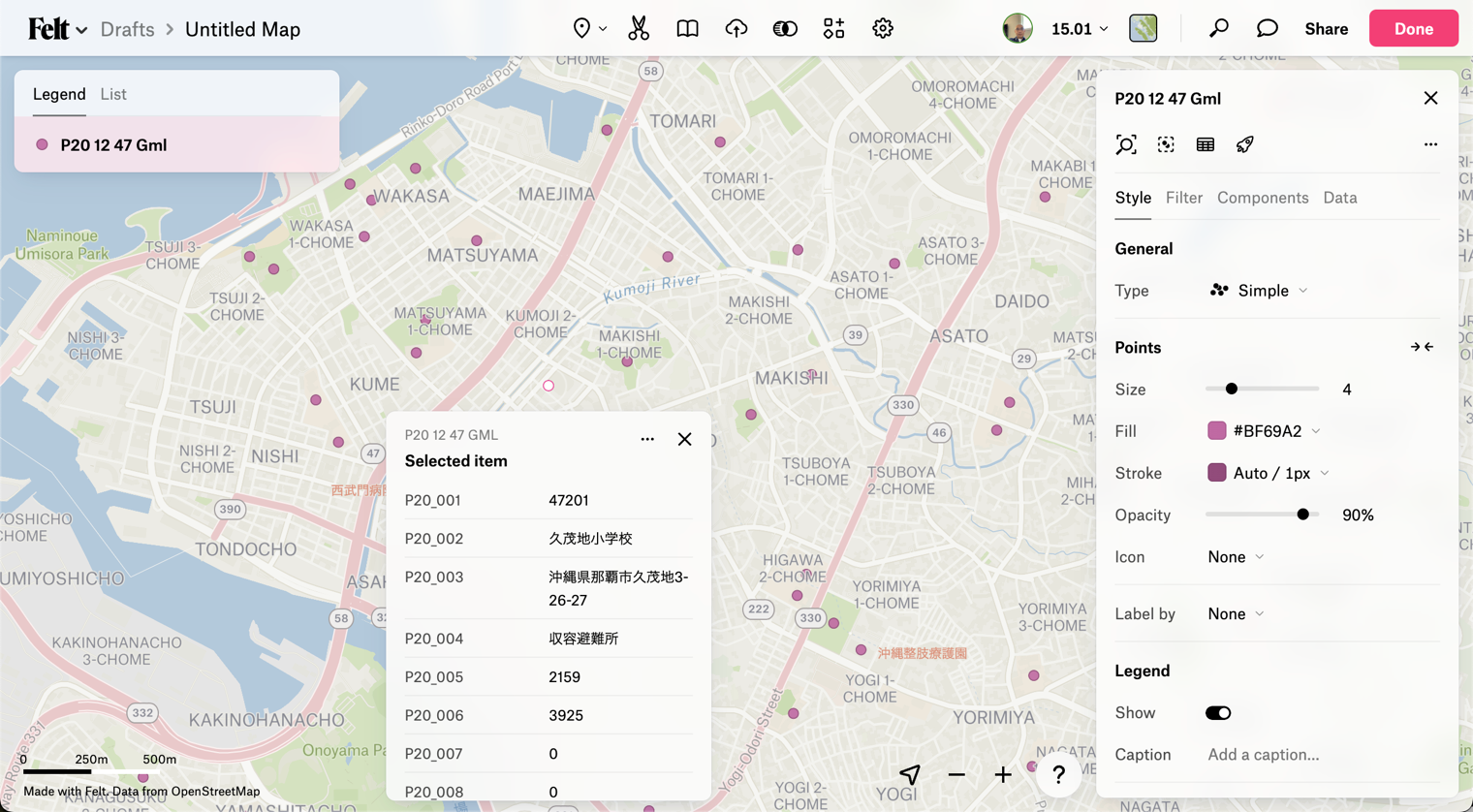Click the Untitled Map title
This screenshot has height=812, width=1473.
click(242, 29)
